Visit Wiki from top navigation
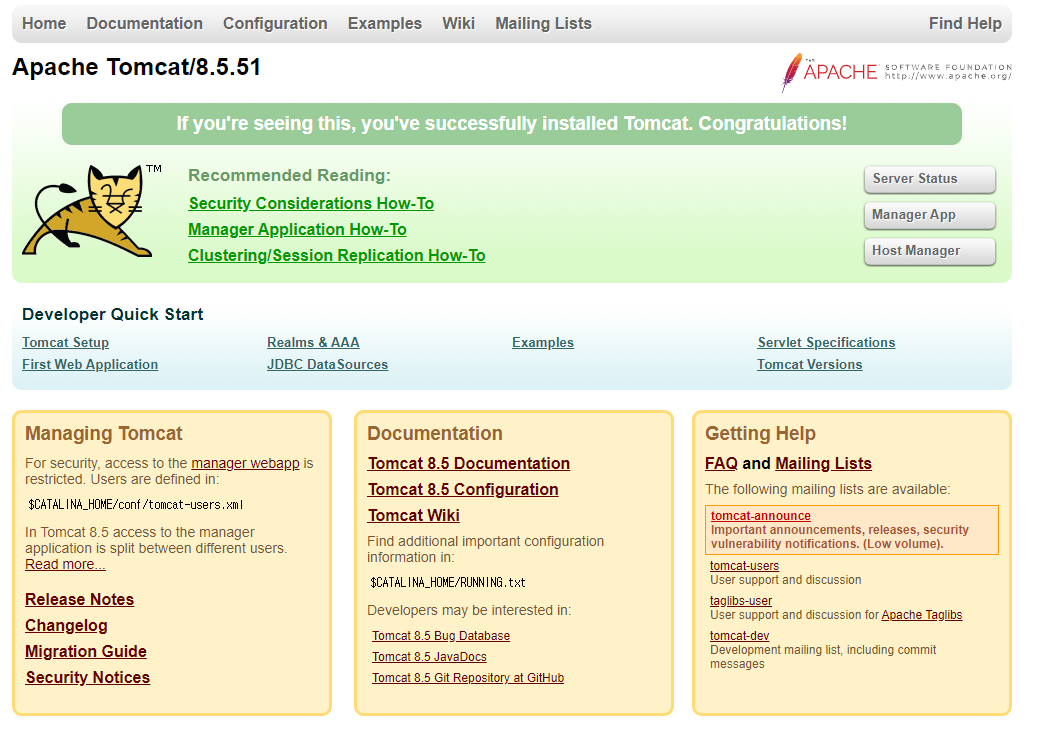 (x=459, y=23)
